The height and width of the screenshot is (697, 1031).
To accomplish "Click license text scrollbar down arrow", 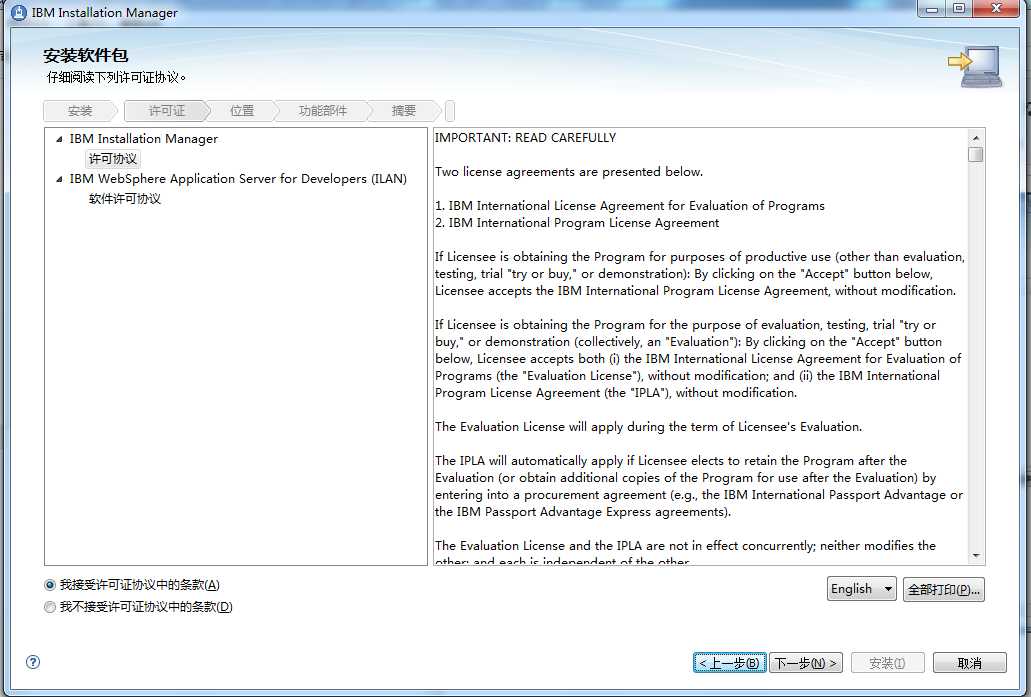I will 976,556.
